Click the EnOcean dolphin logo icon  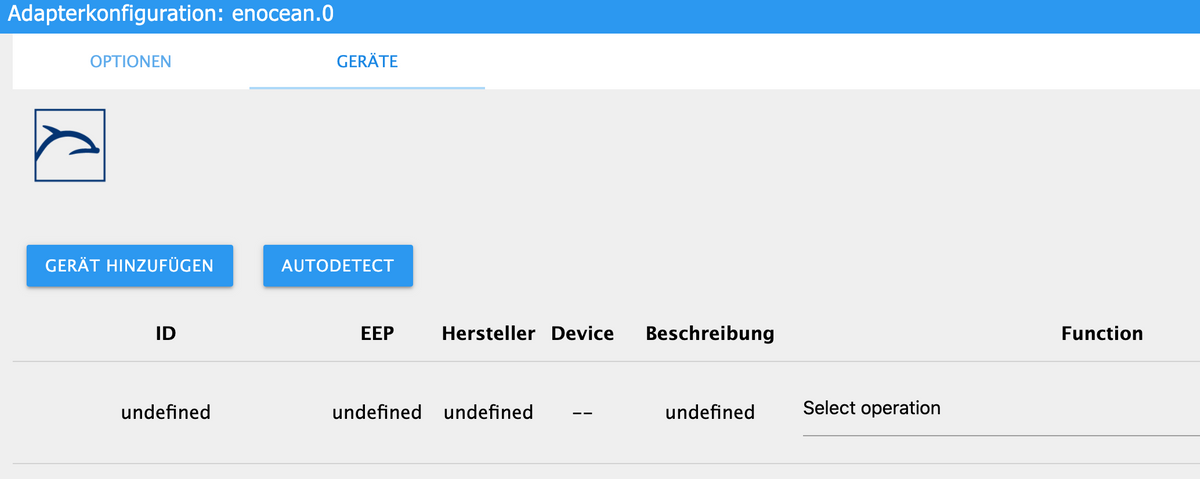tap(70, 145)
